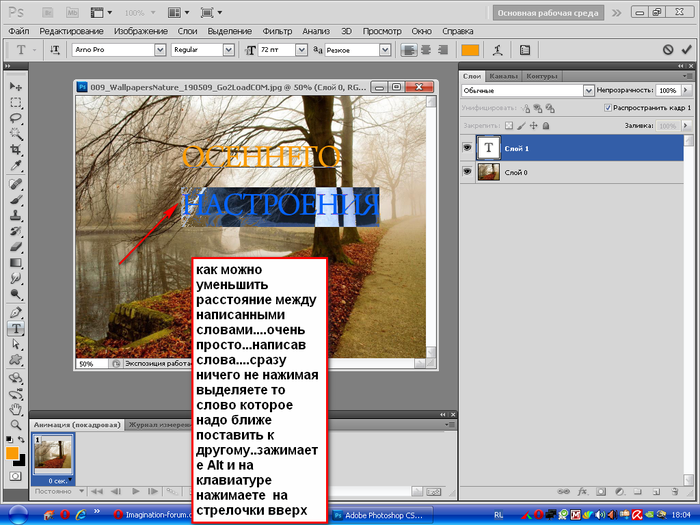Select the Brush tool
The width and height of the screenshot is (700, 525).
(x=16, y=200)
